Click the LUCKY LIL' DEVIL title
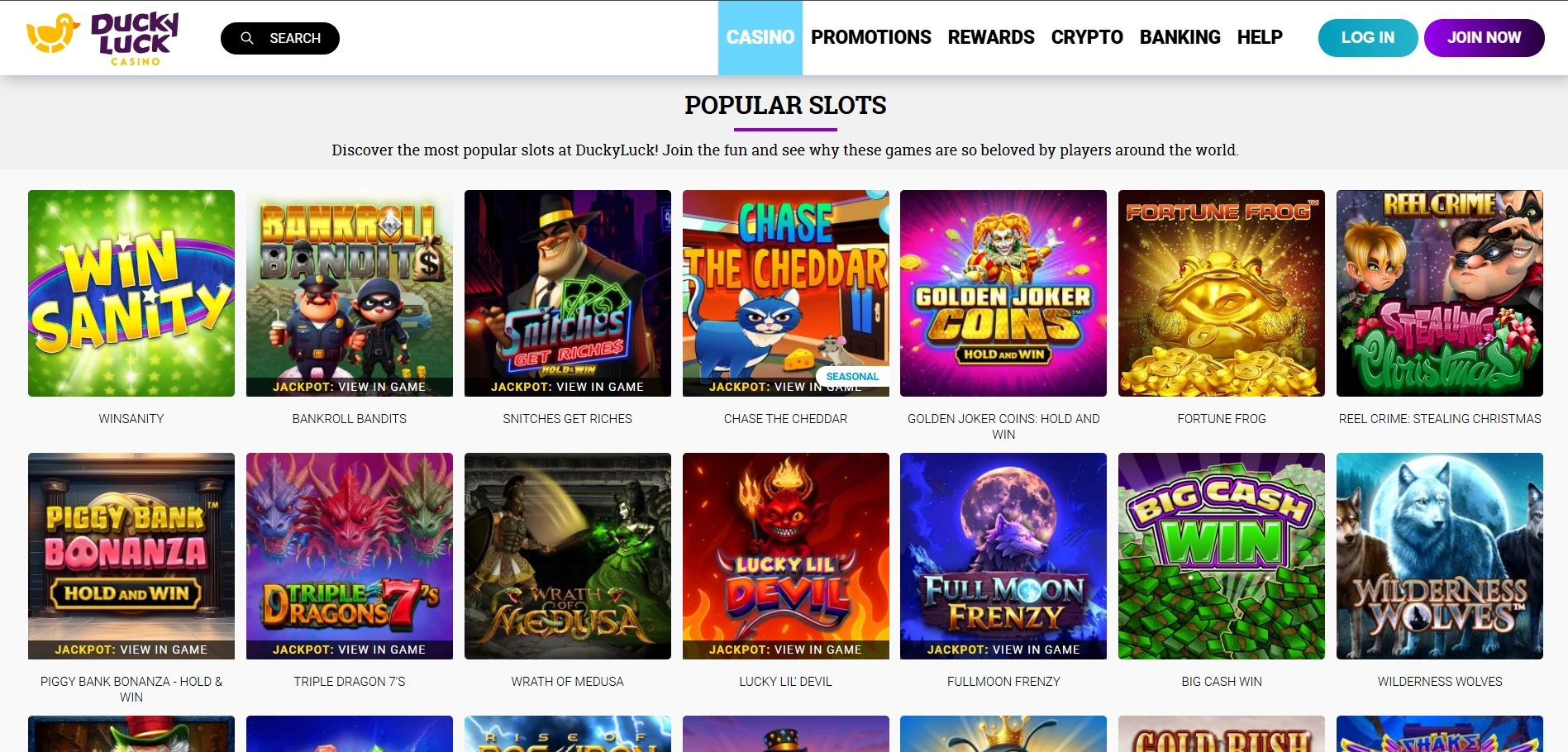1568x752 pixels. click(786, 682)
